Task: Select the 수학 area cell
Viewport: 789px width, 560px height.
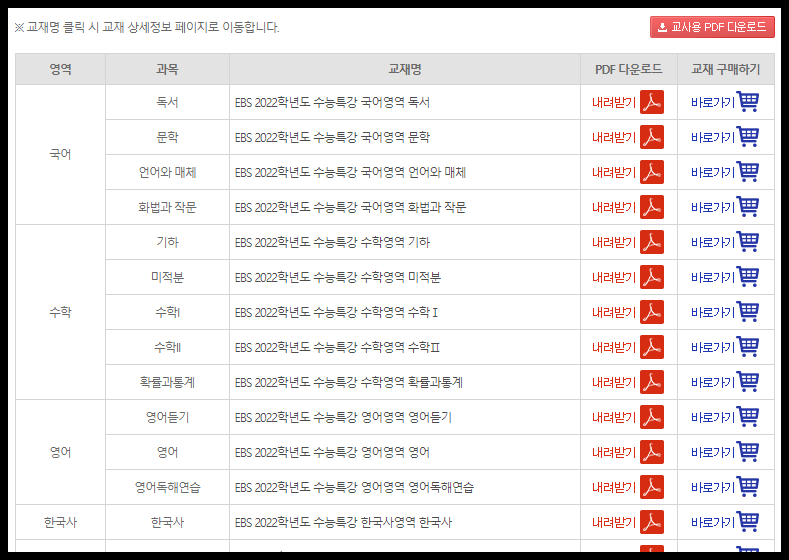Action: pyautogui.click(x=60, y=312)
